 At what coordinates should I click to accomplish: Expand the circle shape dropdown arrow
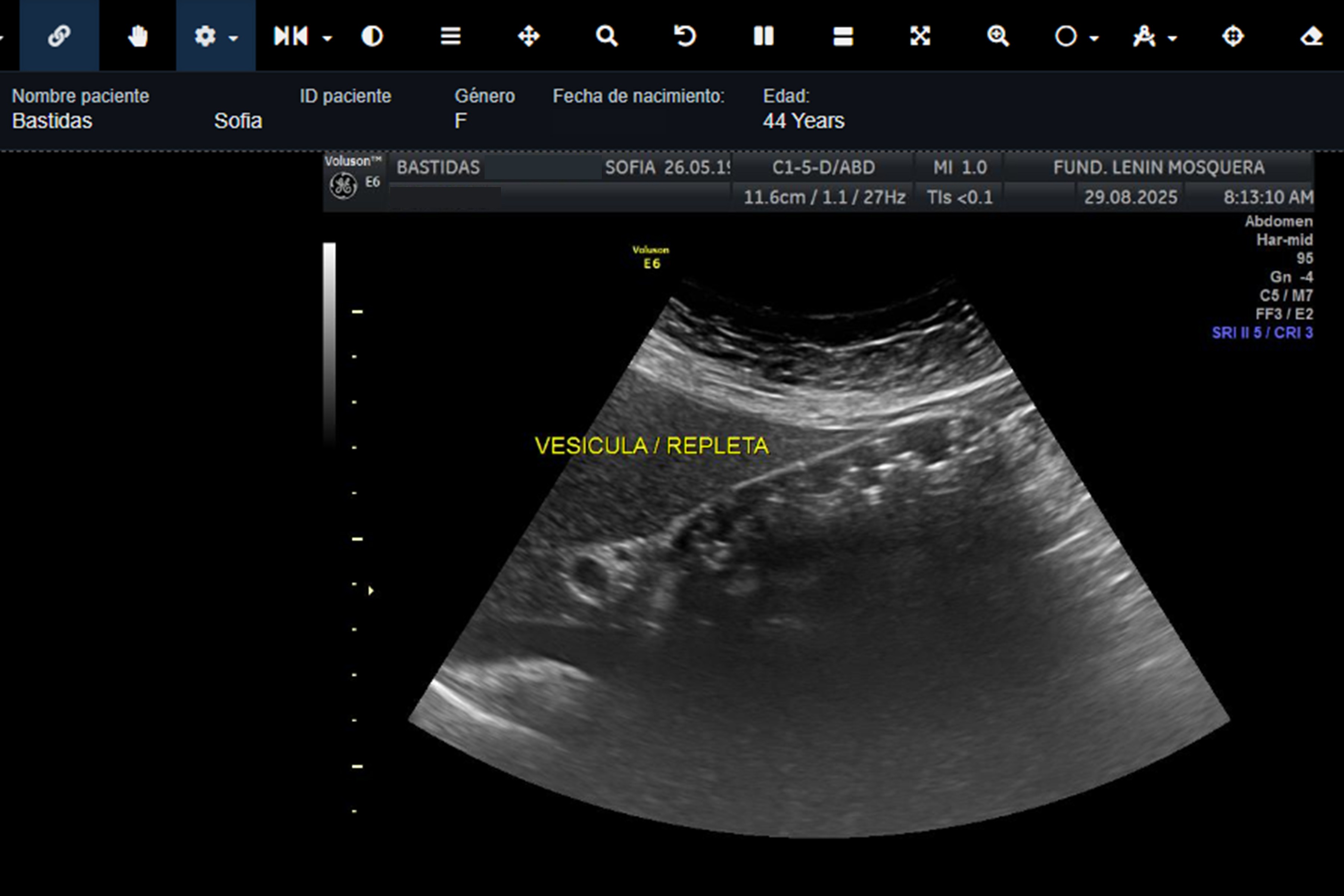point(1094,38)
